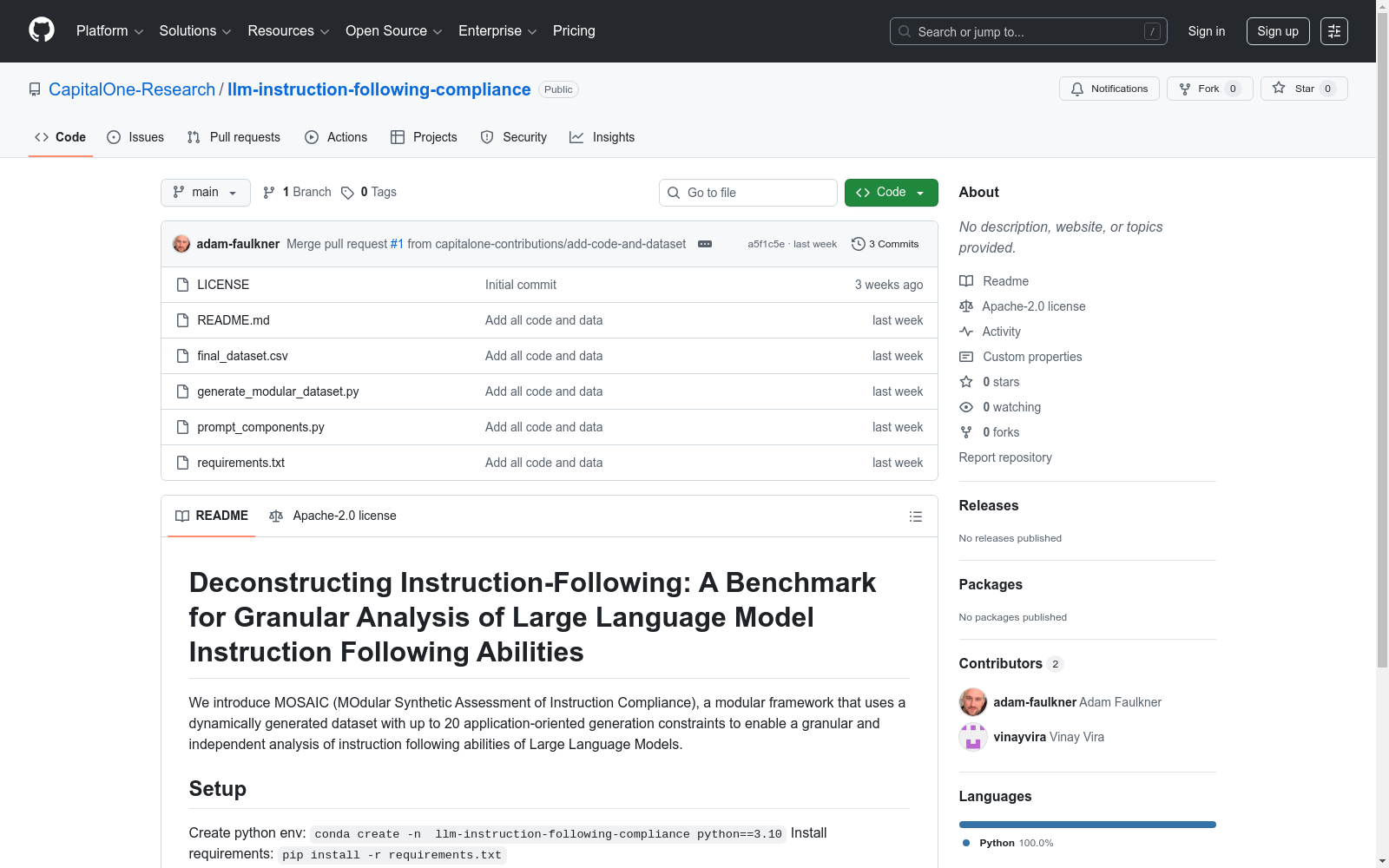This screenshot has width=1389, height=868.
Task: Click the prompt_components.py file icon
Action: tap(182, 427)
